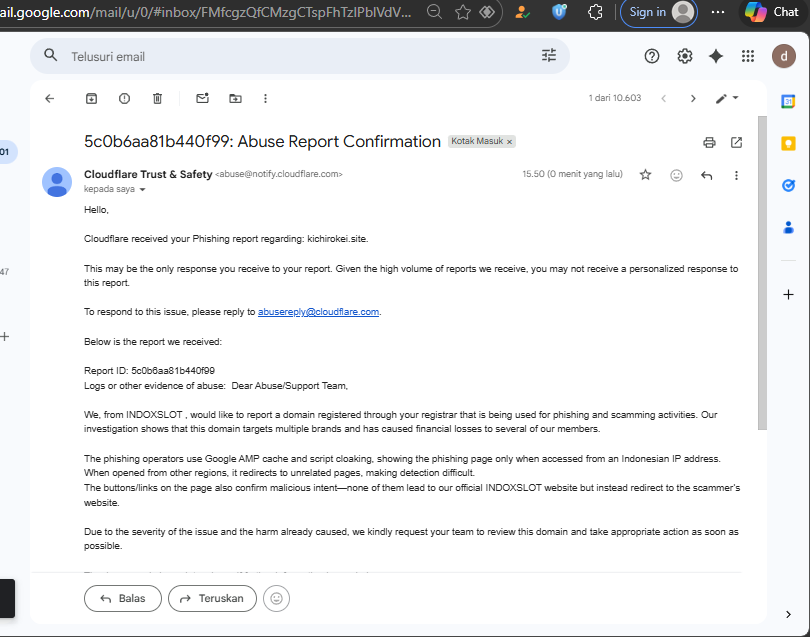This screenshot has width=810, height=637.
Task: Click Telusuri email search field
Action: (300, 56)
